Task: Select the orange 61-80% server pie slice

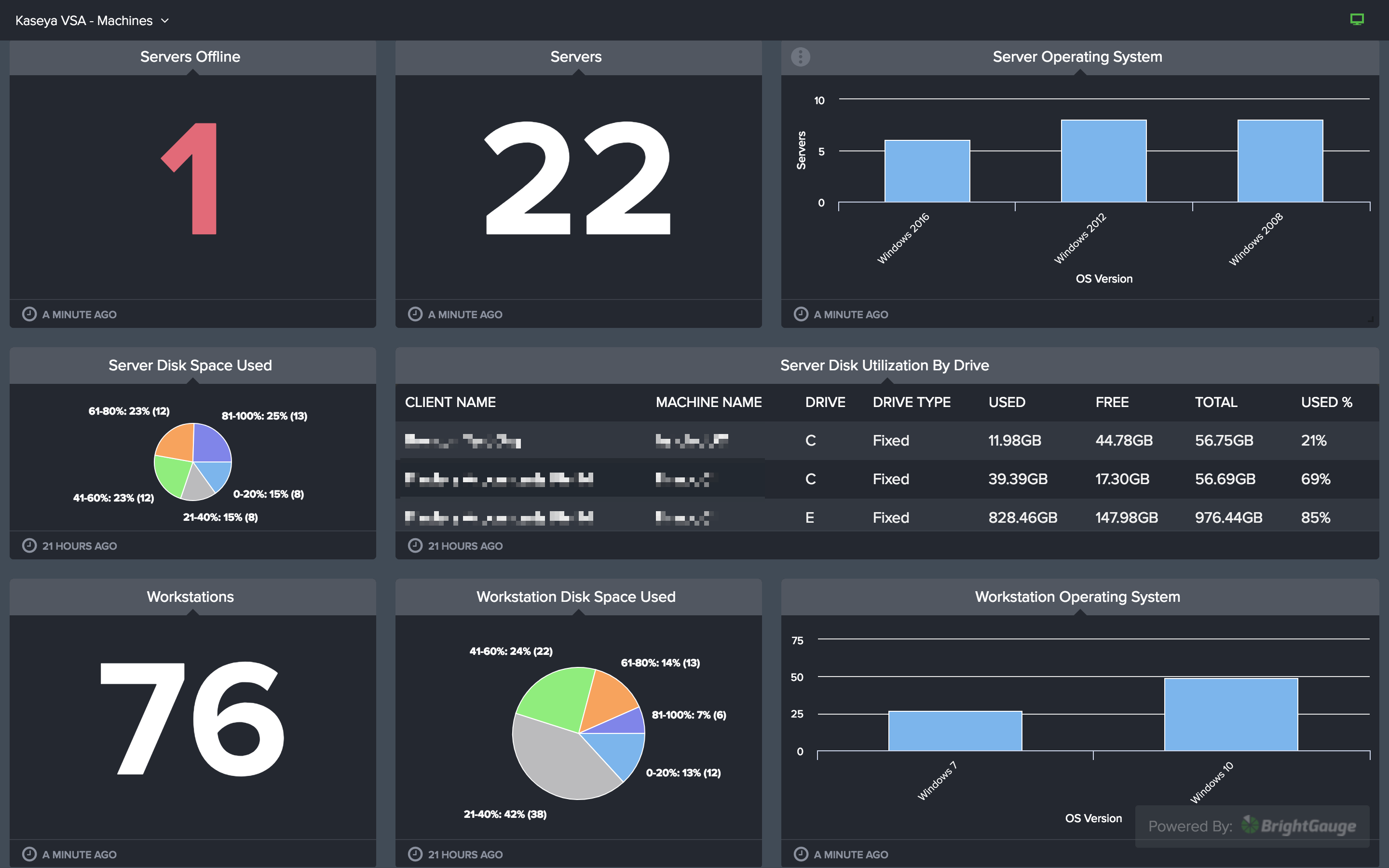Action: coord(176,443)
